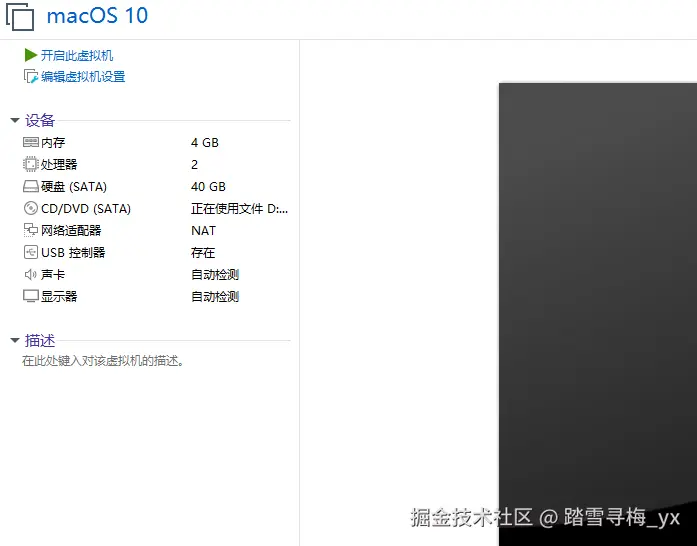Collapse the 描述 section
Screen dimensions: 697x546
pos(15,341)
